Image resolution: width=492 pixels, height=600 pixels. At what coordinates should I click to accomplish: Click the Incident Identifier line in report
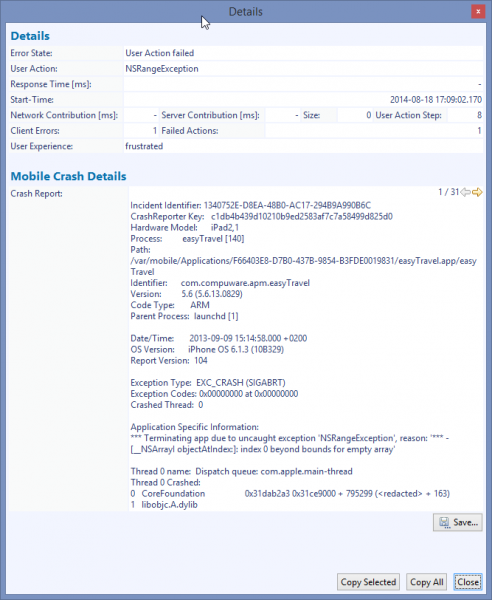click(x=251, y=205)
